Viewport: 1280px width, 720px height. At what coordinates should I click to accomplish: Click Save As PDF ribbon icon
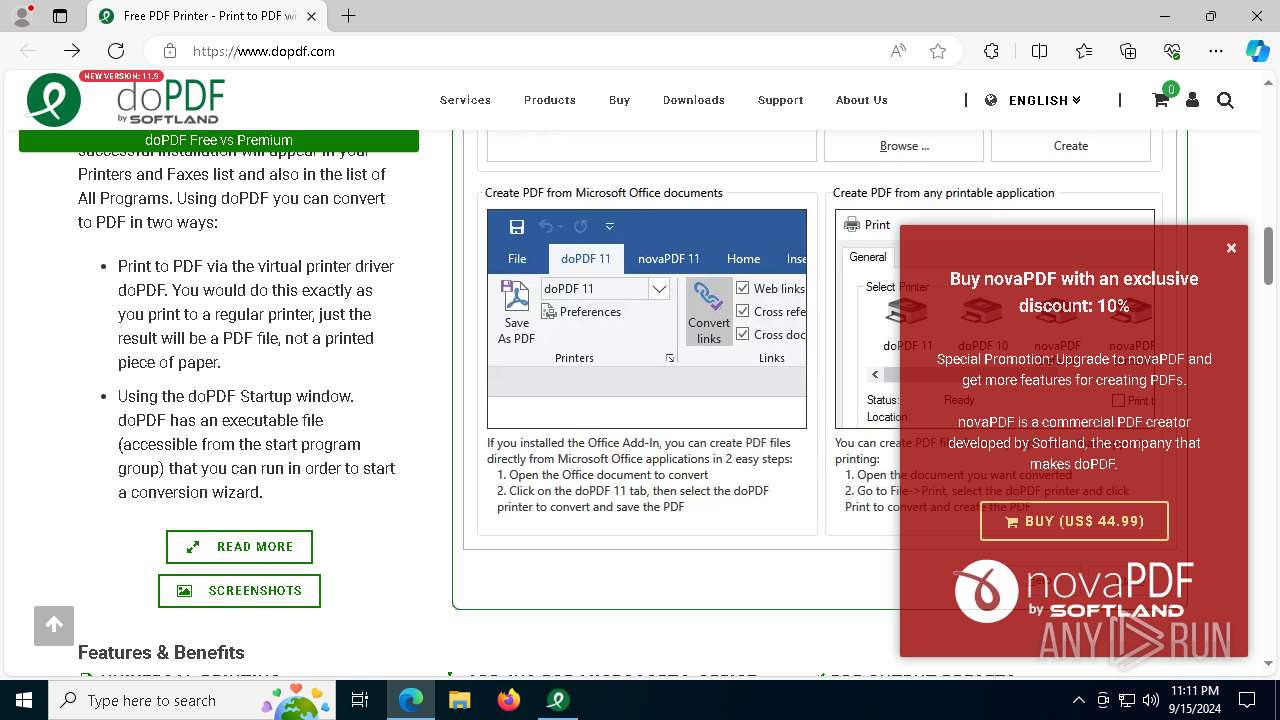pyautogui.click(x=516, y=313)
